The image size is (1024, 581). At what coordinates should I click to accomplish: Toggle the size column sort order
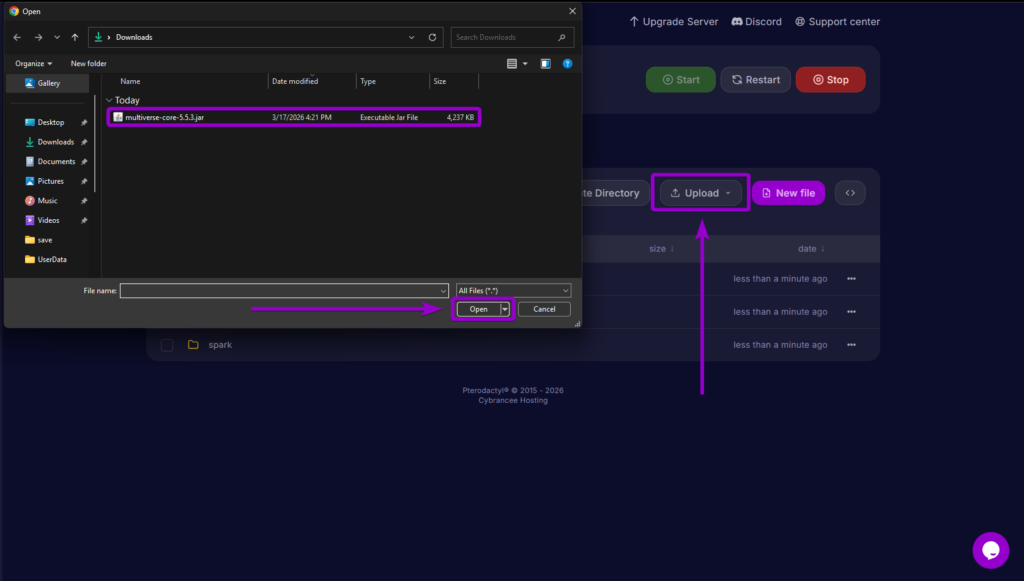pyautogui.click(x=660, y=248)
